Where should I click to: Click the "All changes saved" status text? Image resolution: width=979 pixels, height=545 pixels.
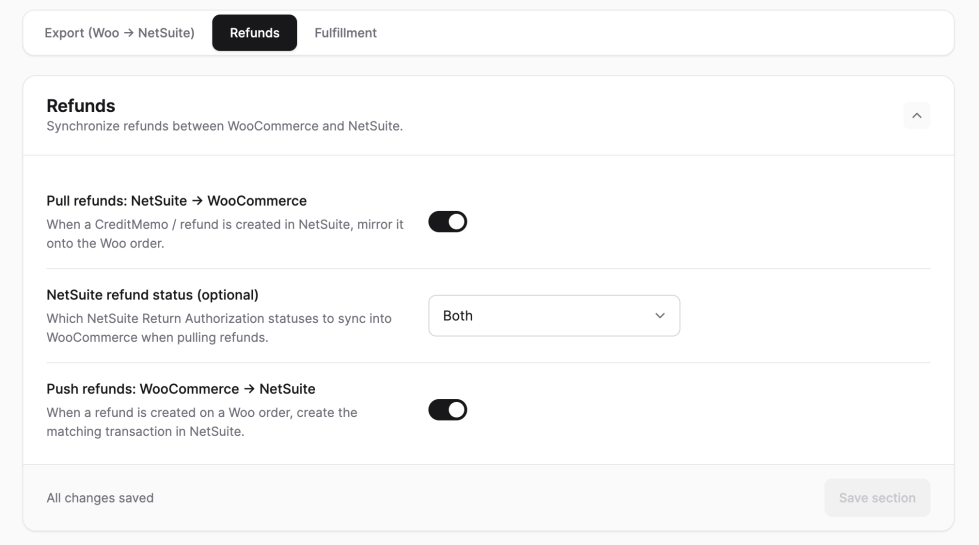coord(100,498)
